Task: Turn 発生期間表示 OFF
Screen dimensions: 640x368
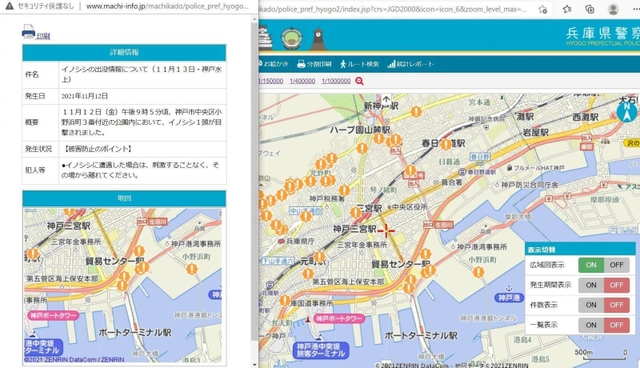Action: (617, 285)
